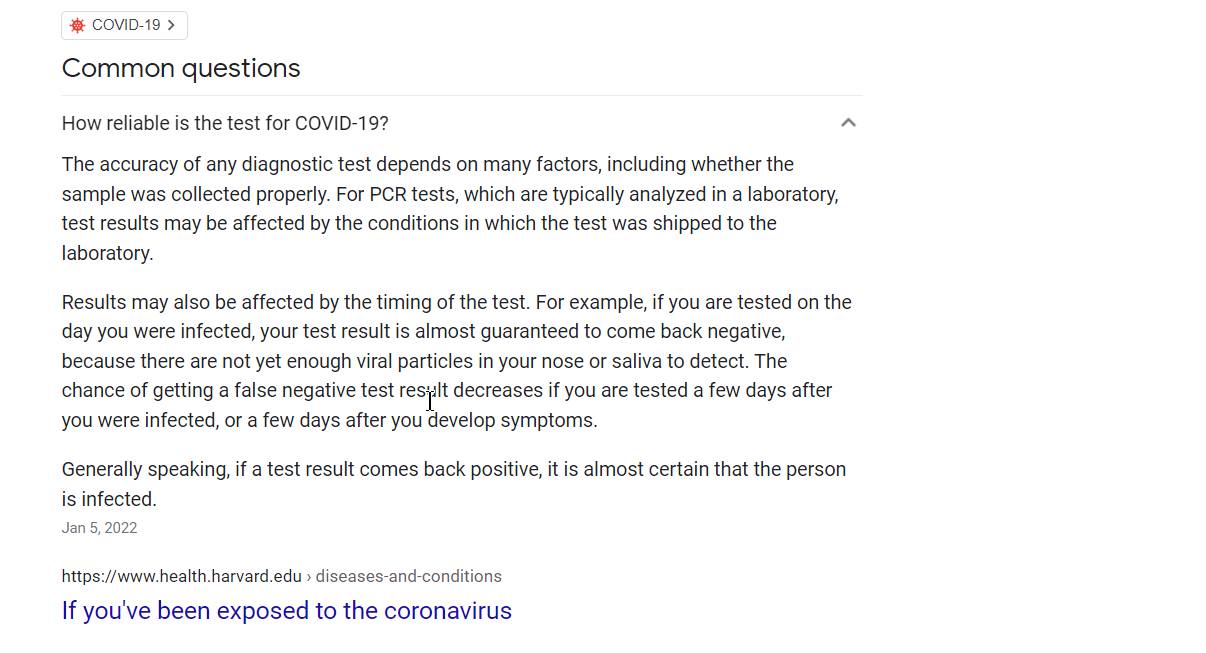Click the 'diseases-and-conditions' breadcrumb

pos(409,576)
